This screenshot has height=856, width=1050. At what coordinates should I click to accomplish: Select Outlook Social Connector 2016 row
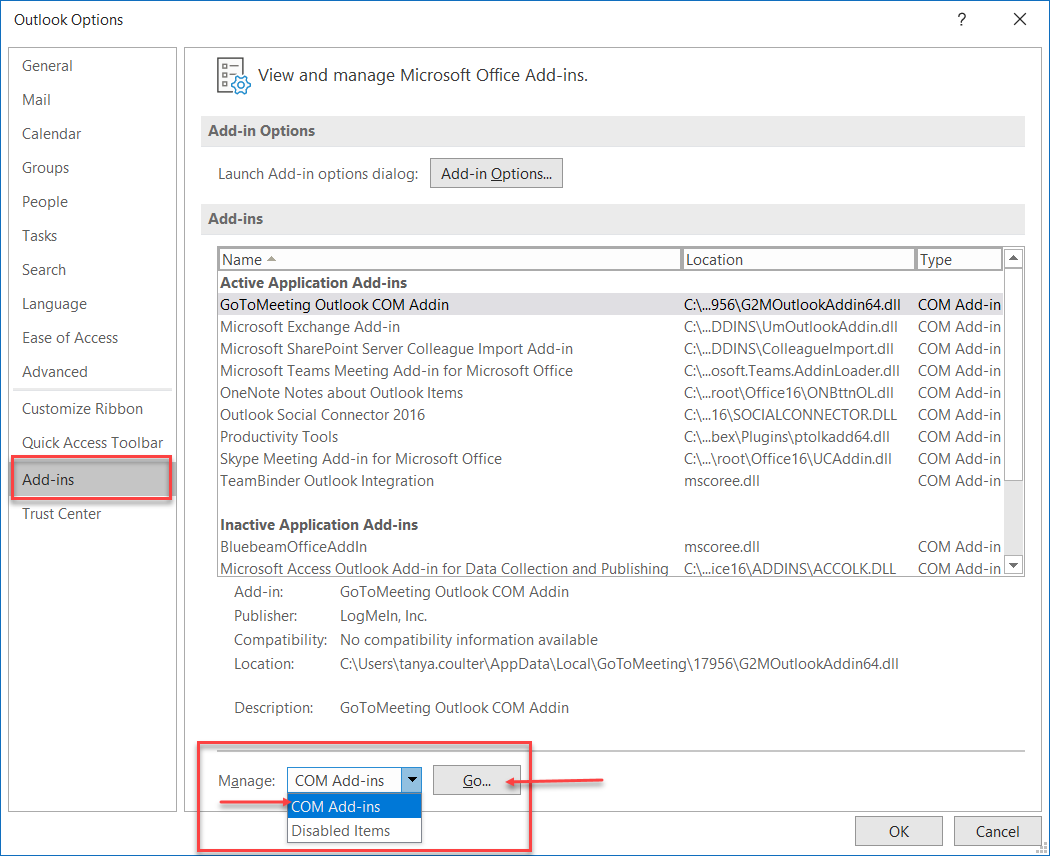click(x=610, y=415)
